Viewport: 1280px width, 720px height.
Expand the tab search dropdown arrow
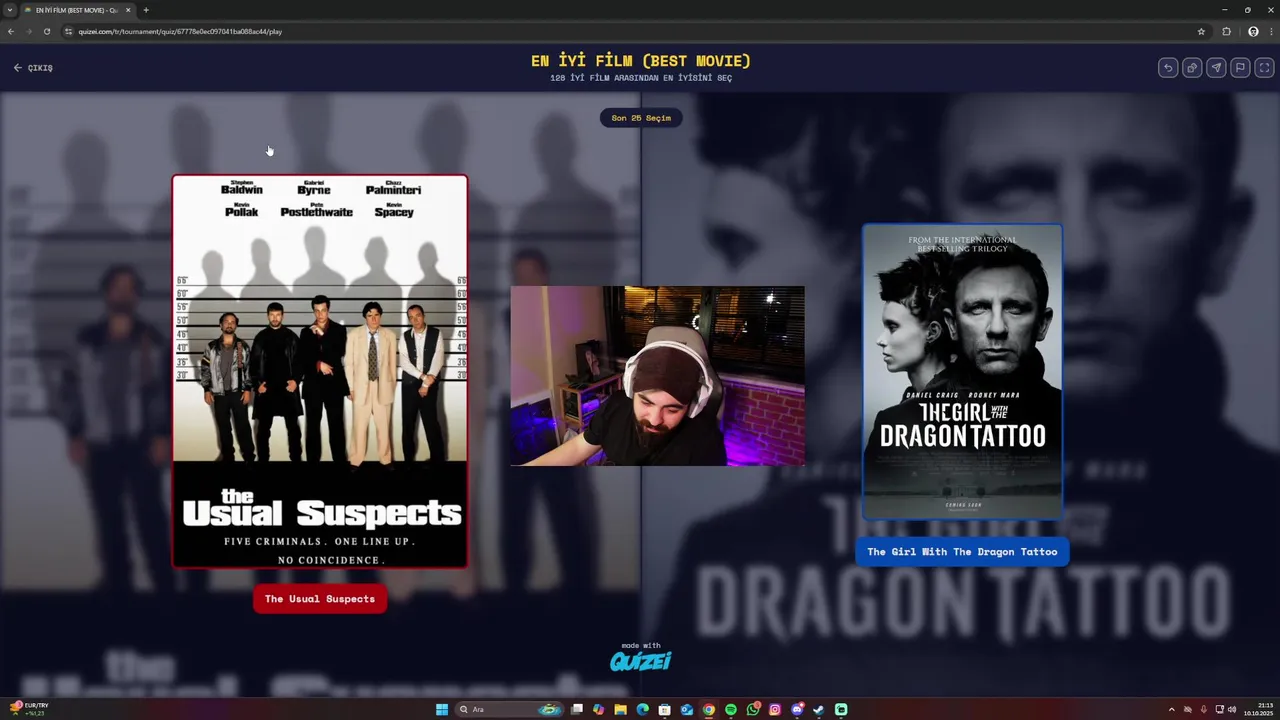tap(9, 10)
